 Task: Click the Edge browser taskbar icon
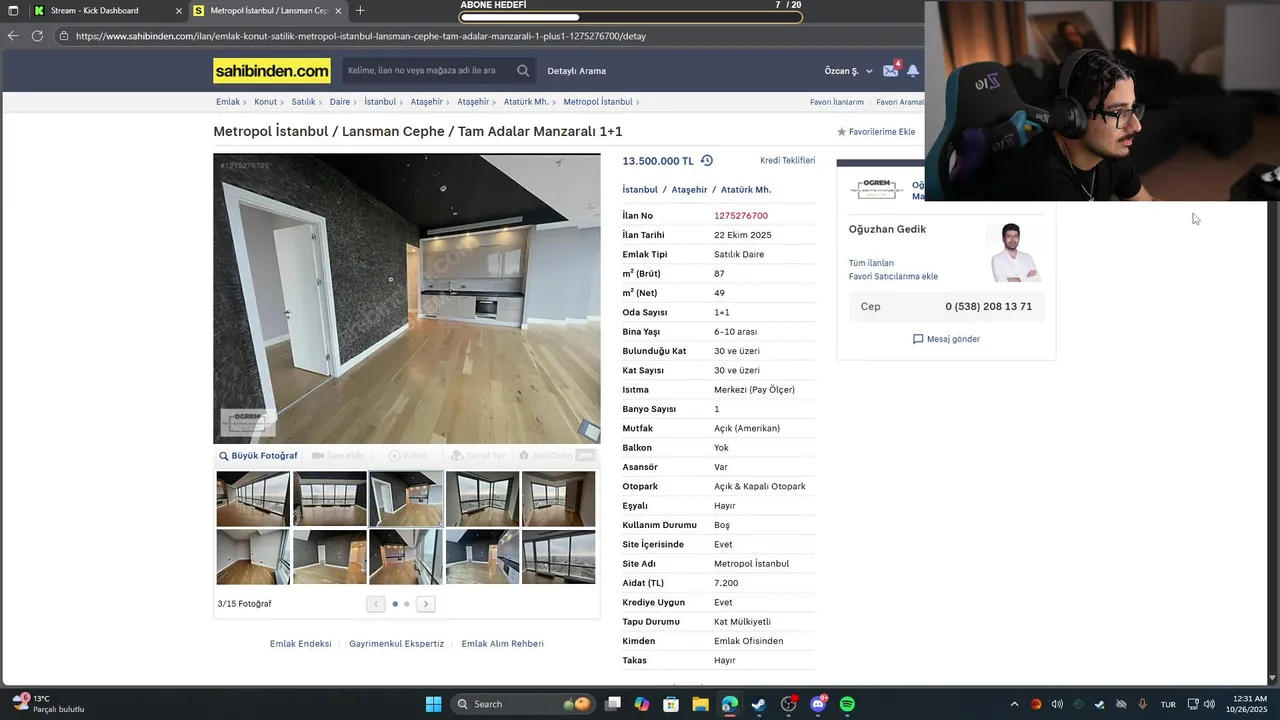tap(729, 704)
